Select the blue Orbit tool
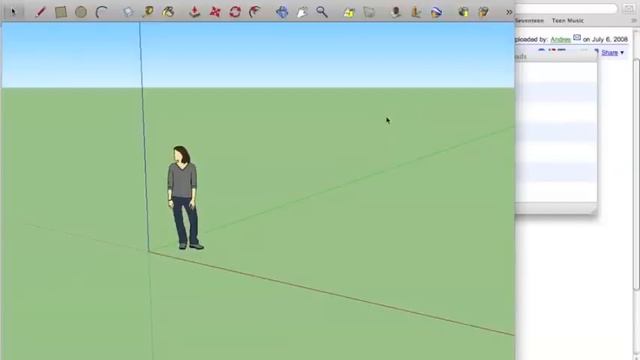The width and height of the screenshot is (640, 360). click(x=282, y=12)
